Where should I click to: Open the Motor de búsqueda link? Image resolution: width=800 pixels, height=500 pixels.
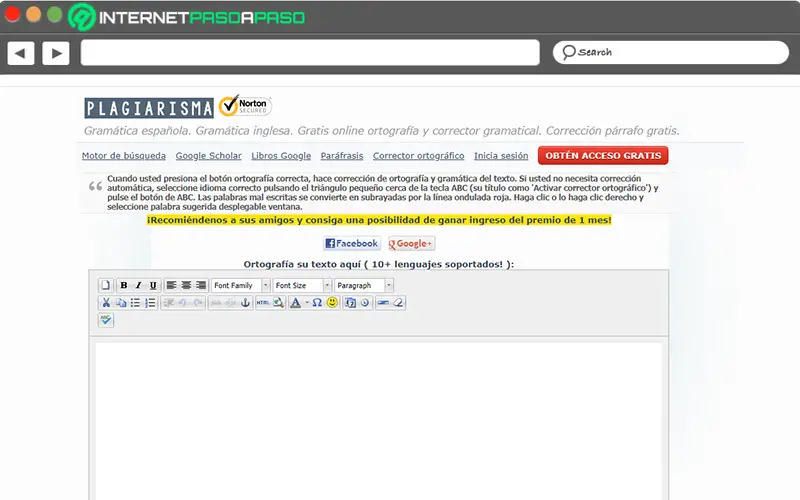point(124,156)
